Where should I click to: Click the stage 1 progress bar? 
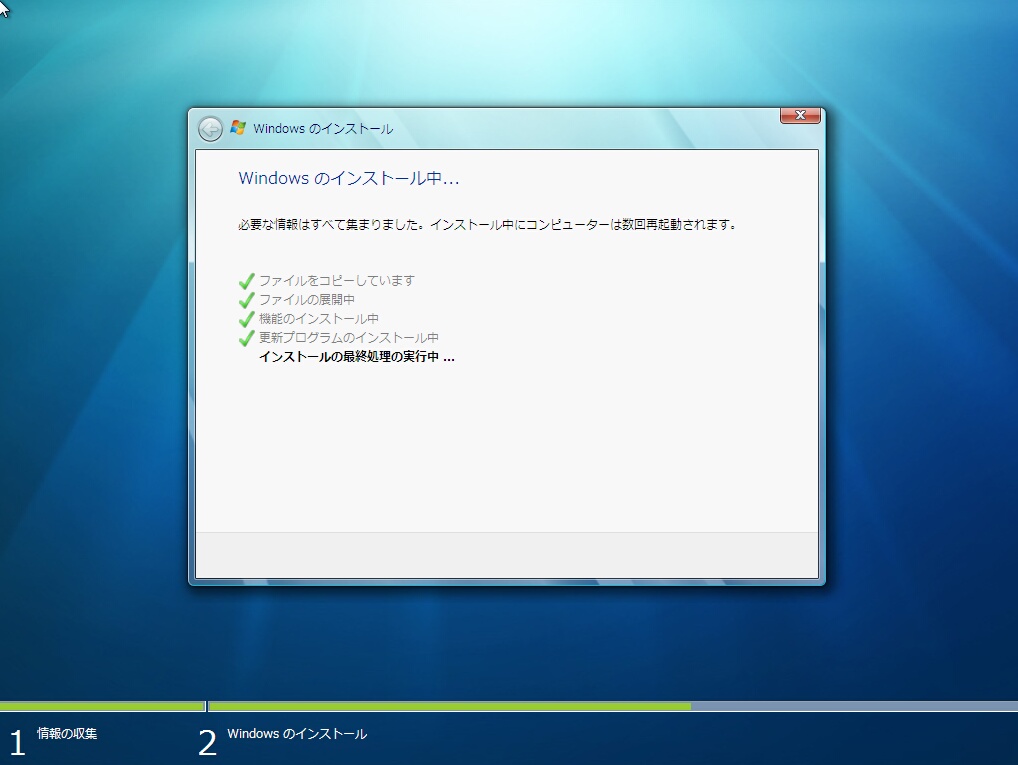tap(102, 706)
